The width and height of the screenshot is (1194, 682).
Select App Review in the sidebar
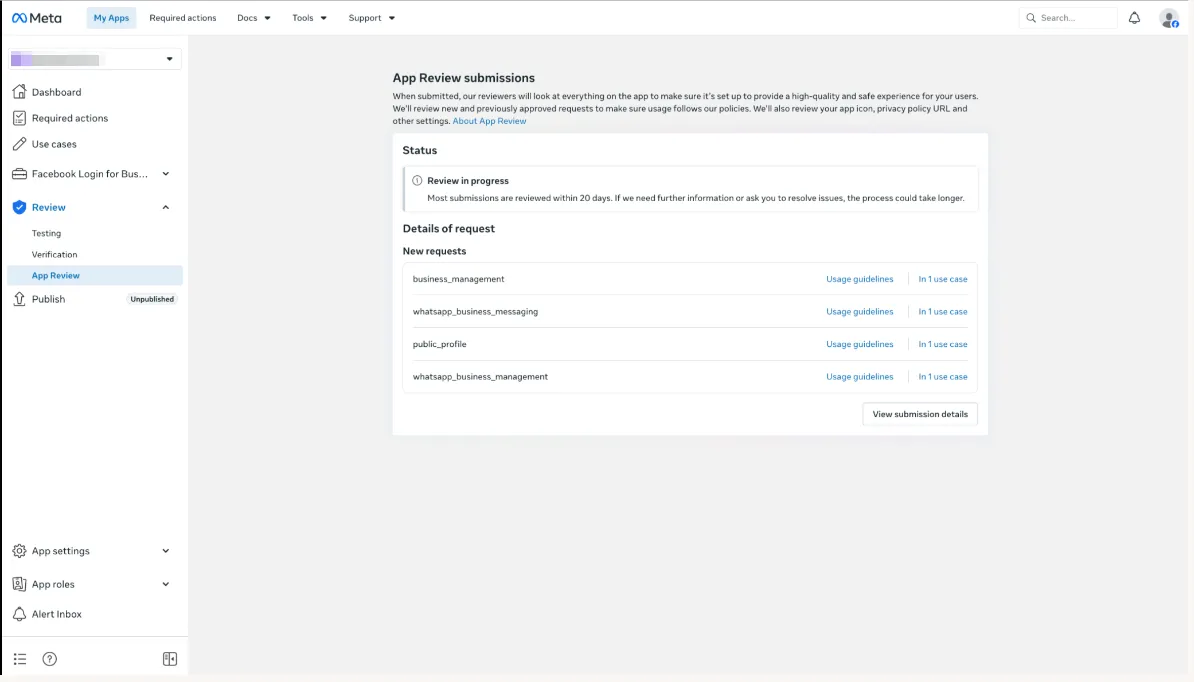click(94, 276)
